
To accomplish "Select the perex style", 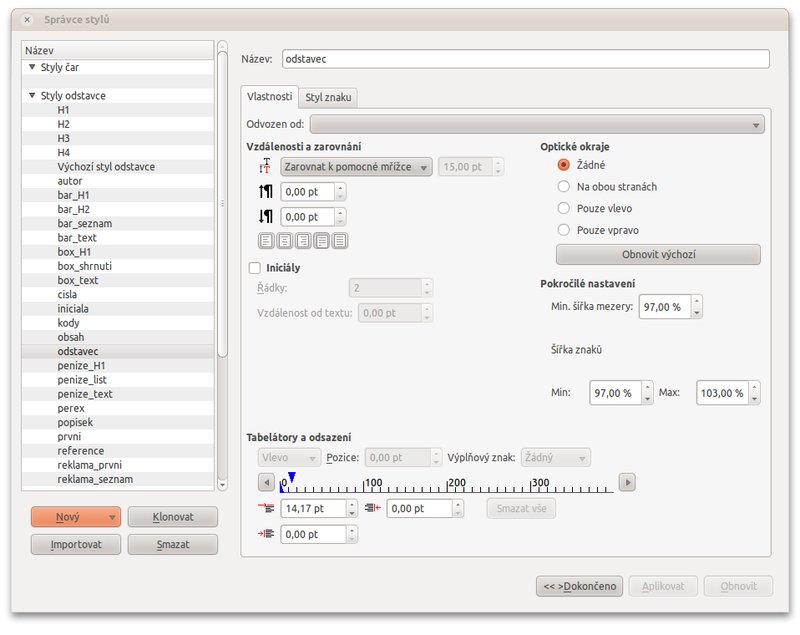I will tap(71, 408).
